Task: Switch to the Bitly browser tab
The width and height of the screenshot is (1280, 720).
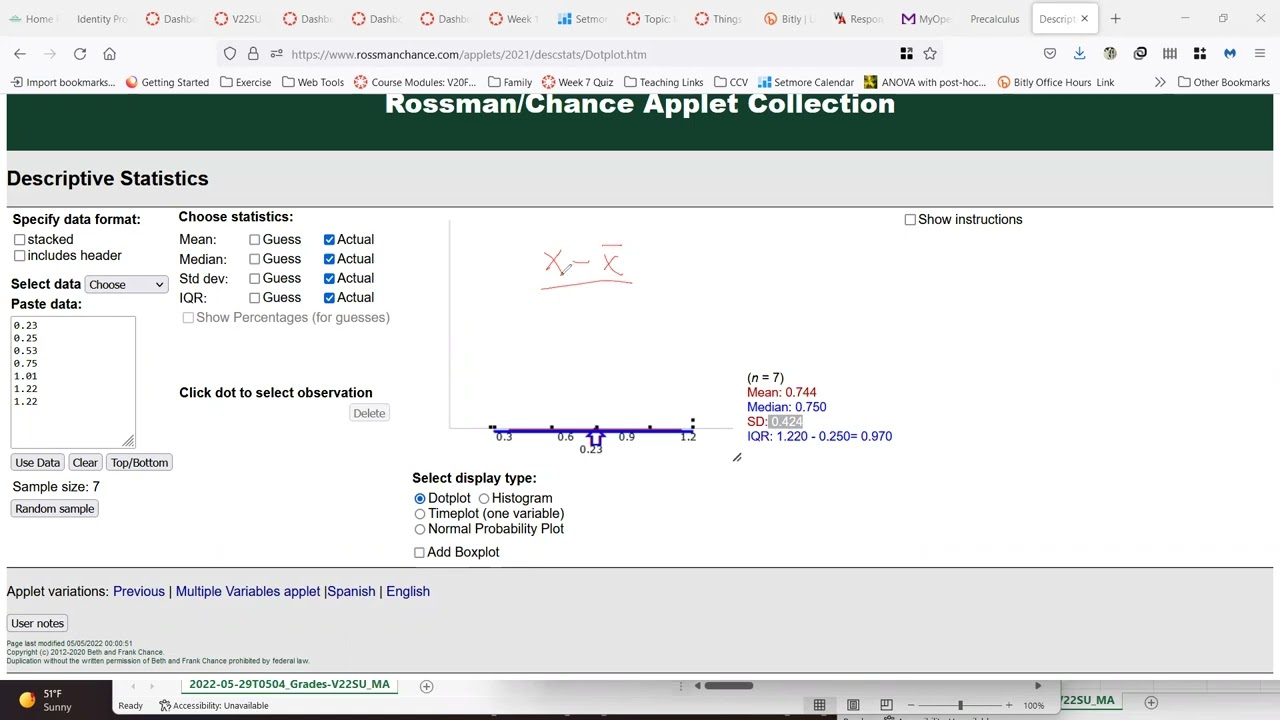Action: (x=787, y=18)
